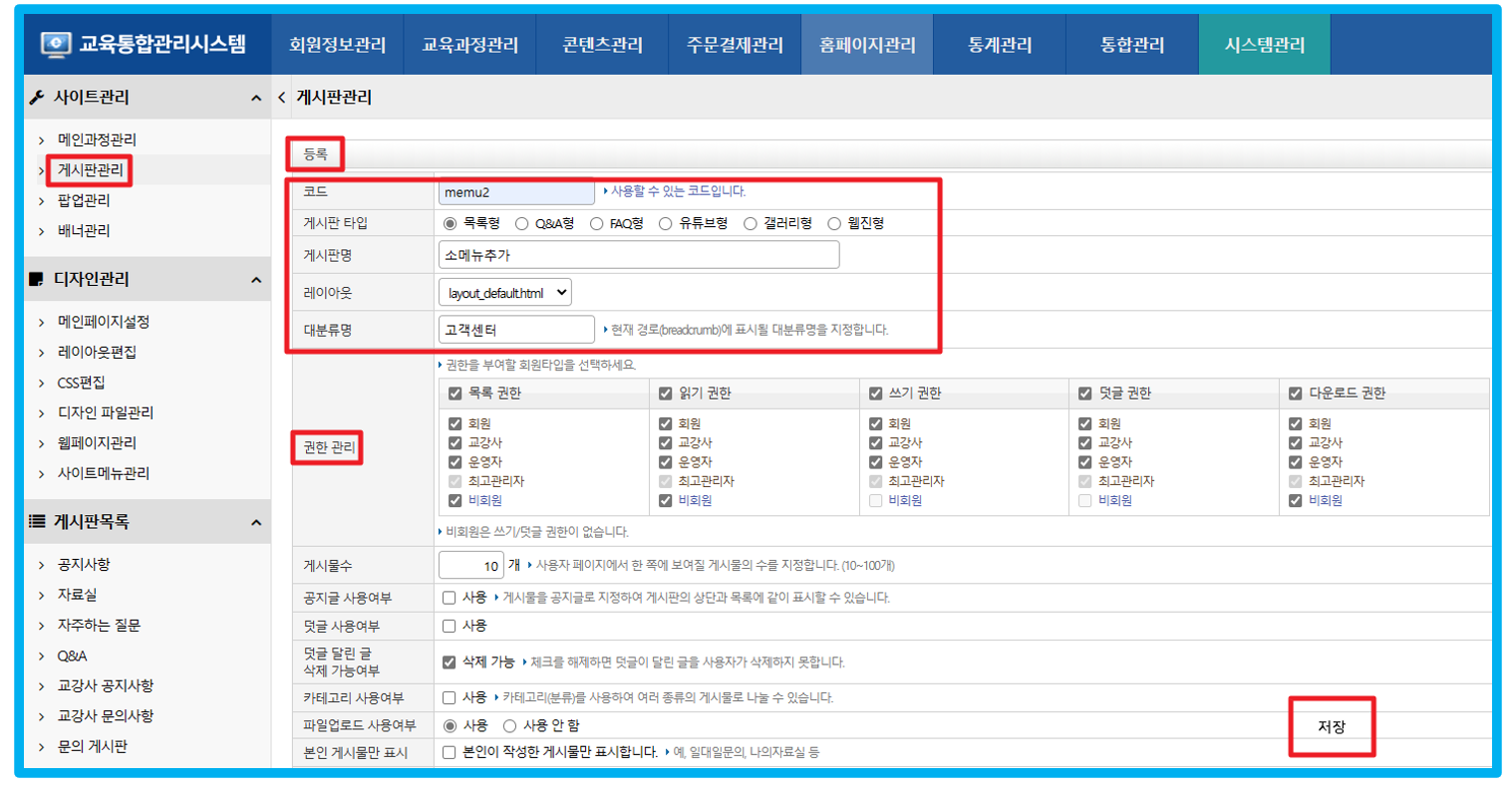Click the 교육통합관리시스템 monitor logo icon
The width and height of the screenshot is (1512, 791).
(x=56, y=44)
